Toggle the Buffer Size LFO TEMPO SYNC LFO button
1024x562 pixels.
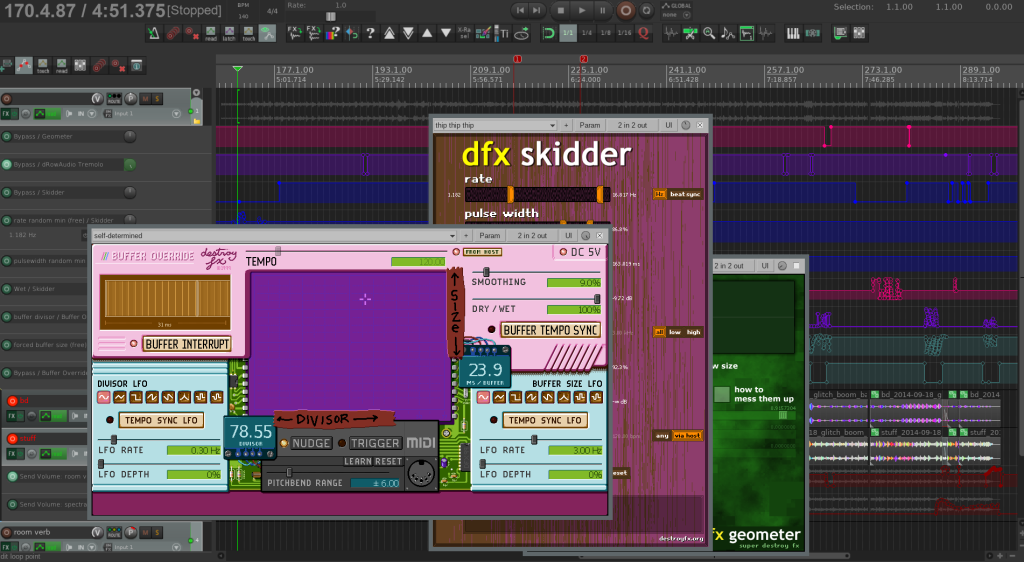tap(545, 420)
